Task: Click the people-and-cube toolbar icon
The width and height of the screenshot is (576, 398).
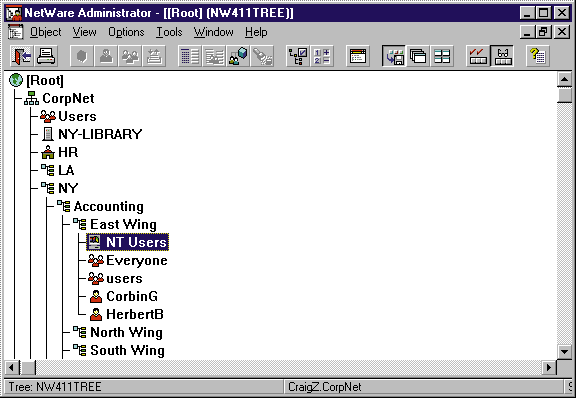Action: point(238,56)
